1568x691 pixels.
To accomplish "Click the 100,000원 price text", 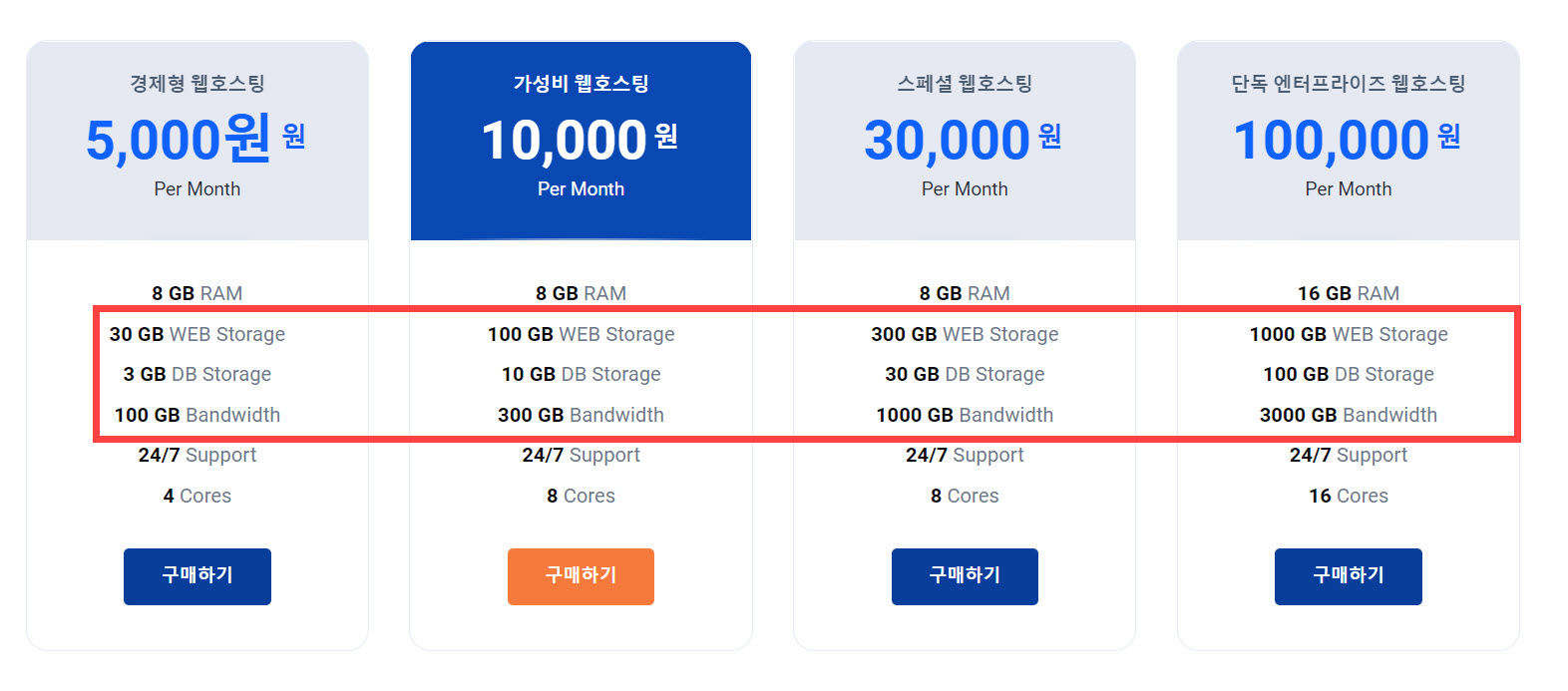I will pos(1327,140).
